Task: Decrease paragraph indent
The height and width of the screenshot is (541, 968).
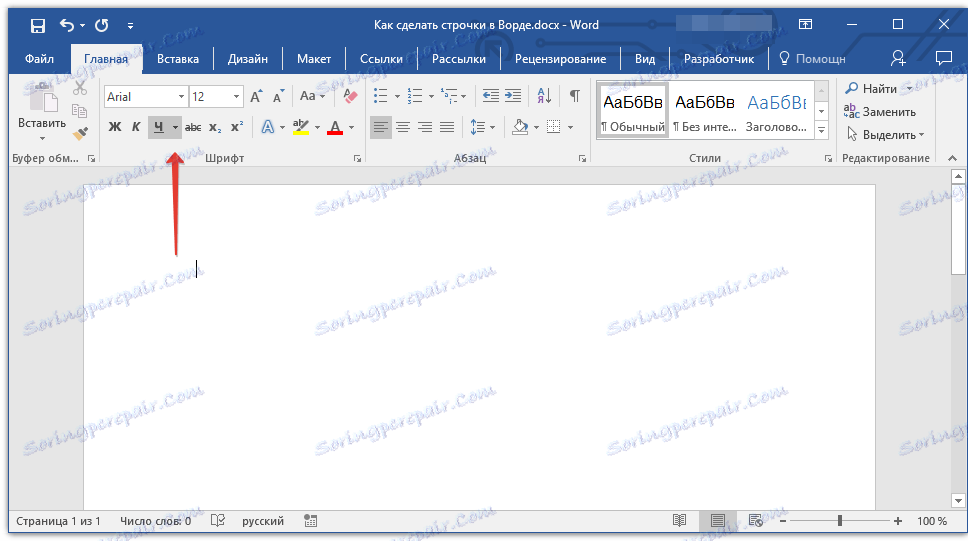Action: (491, 96)
